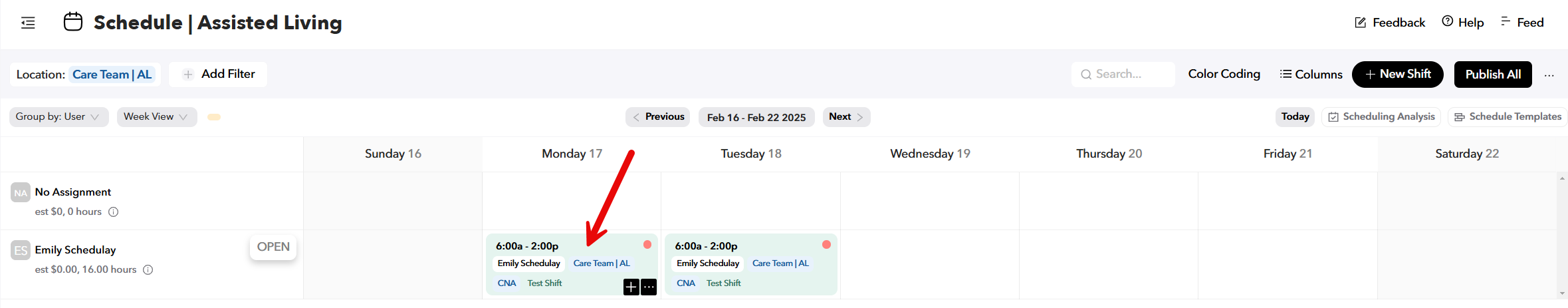Click the yellow pill color indicator
The image size is (1568, 308).
point(214,117)
